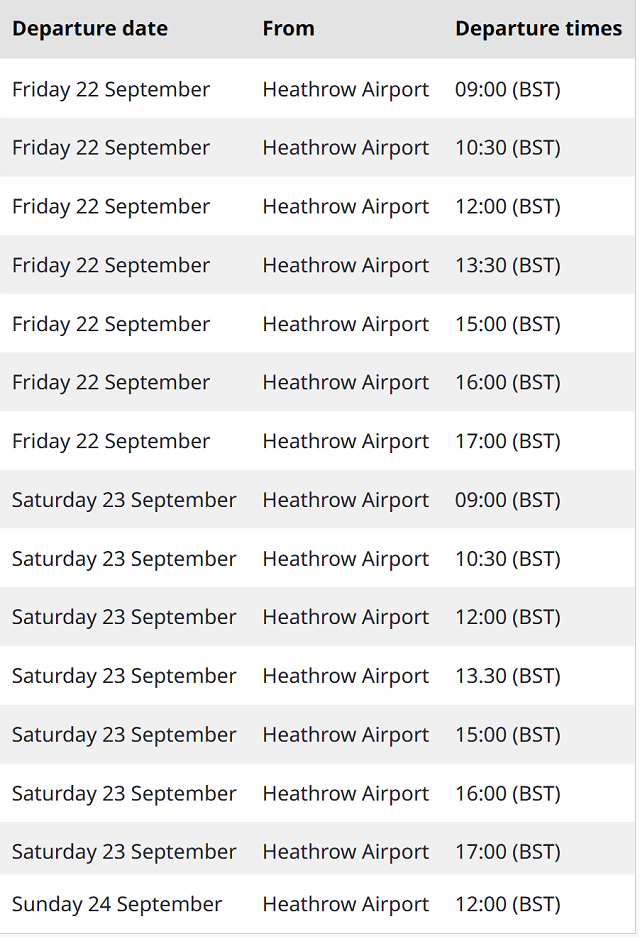
Task: Click Saturday's 16:00 (BST) time cell
Action: tap(507, 793)
